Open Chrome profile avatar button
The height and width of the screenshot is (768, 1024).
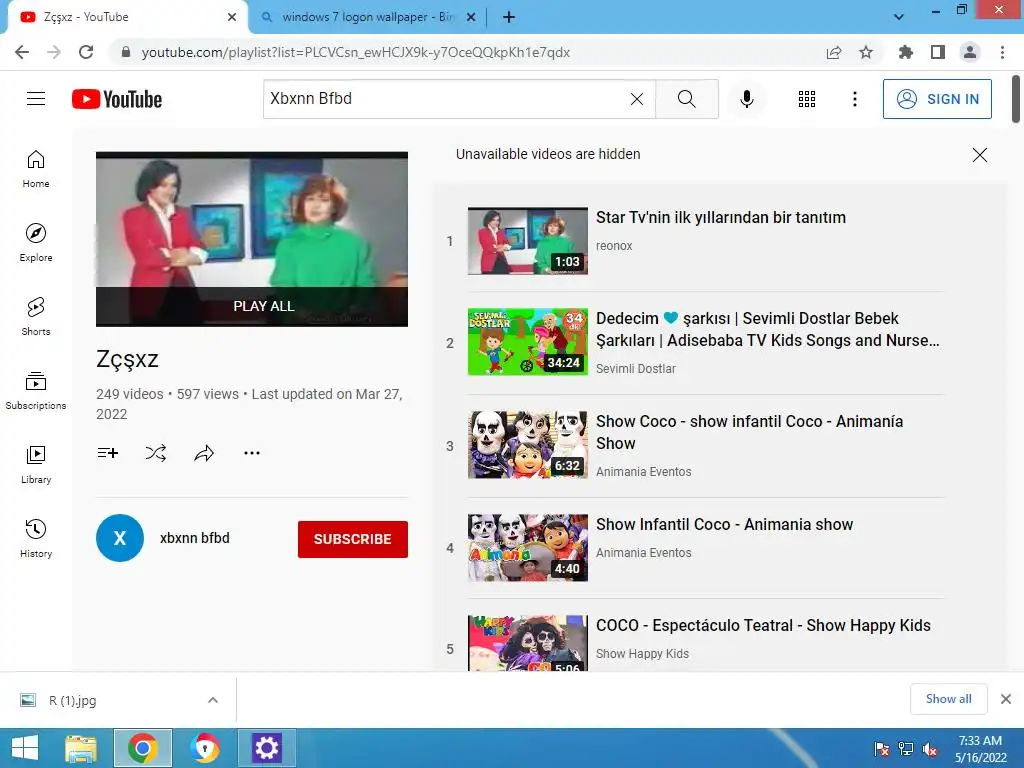point(970,52)
